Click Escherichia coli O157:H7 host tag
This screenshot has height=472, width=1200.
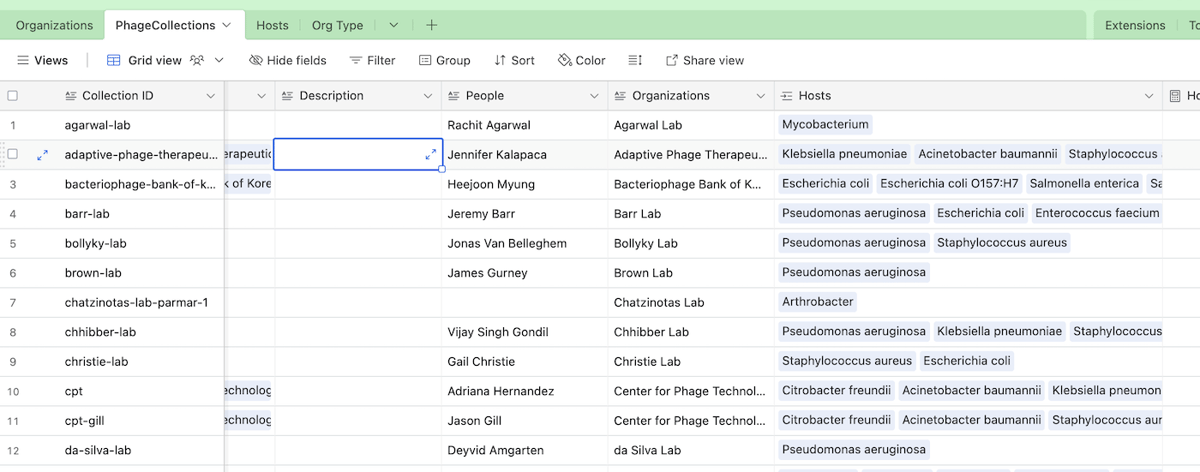click(x=949, y=184)
